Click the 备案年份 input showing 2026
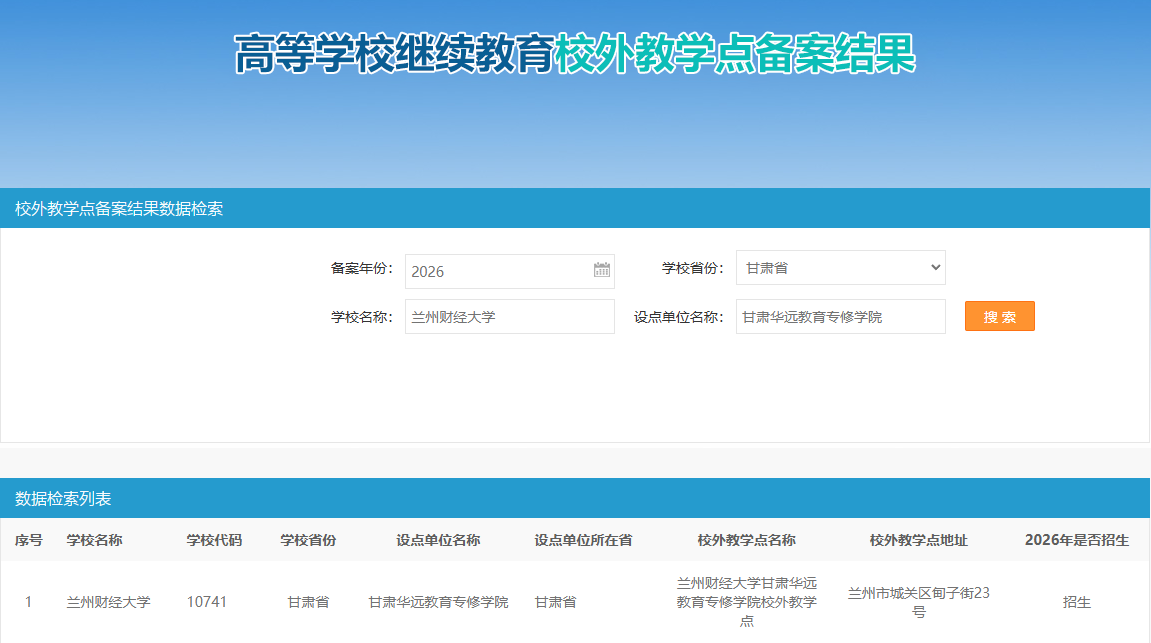 click(509, 271)
